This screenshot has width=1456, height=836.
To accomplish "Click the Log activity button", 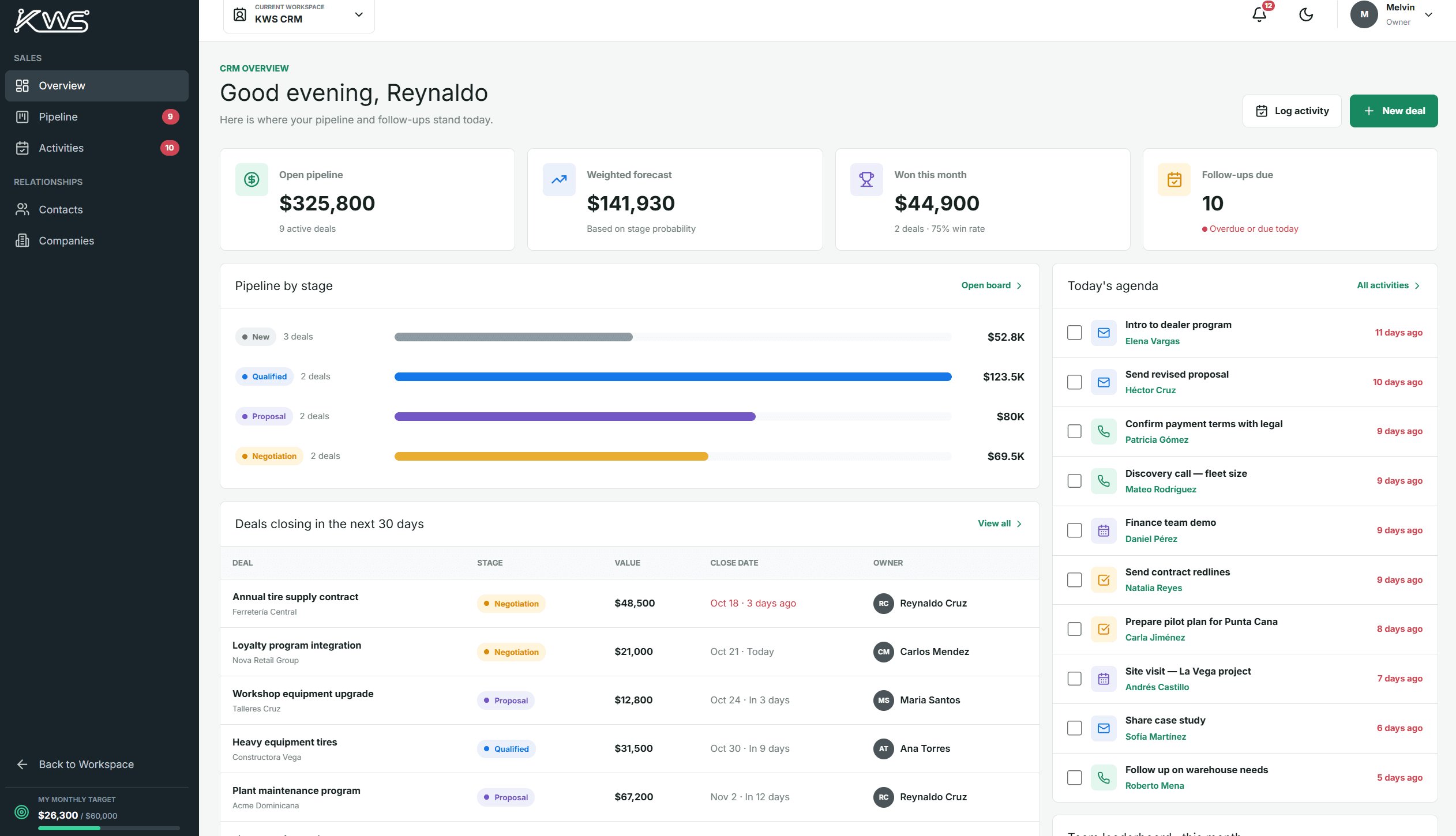I will (1292, 111).
